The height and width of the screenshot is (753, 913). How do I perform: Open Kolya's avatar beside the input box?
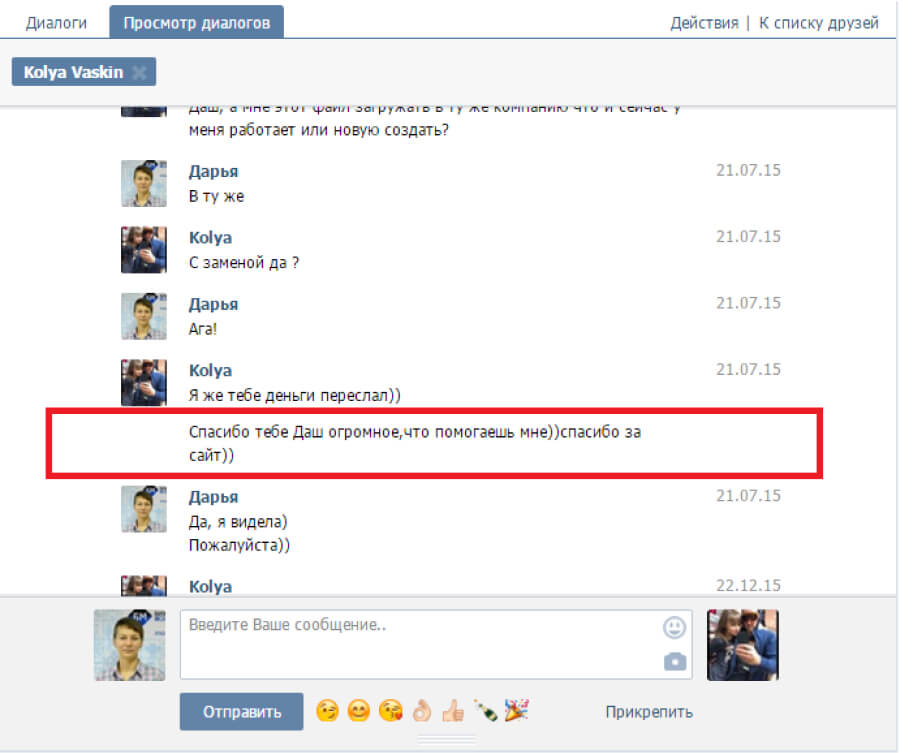pos(742,645)
